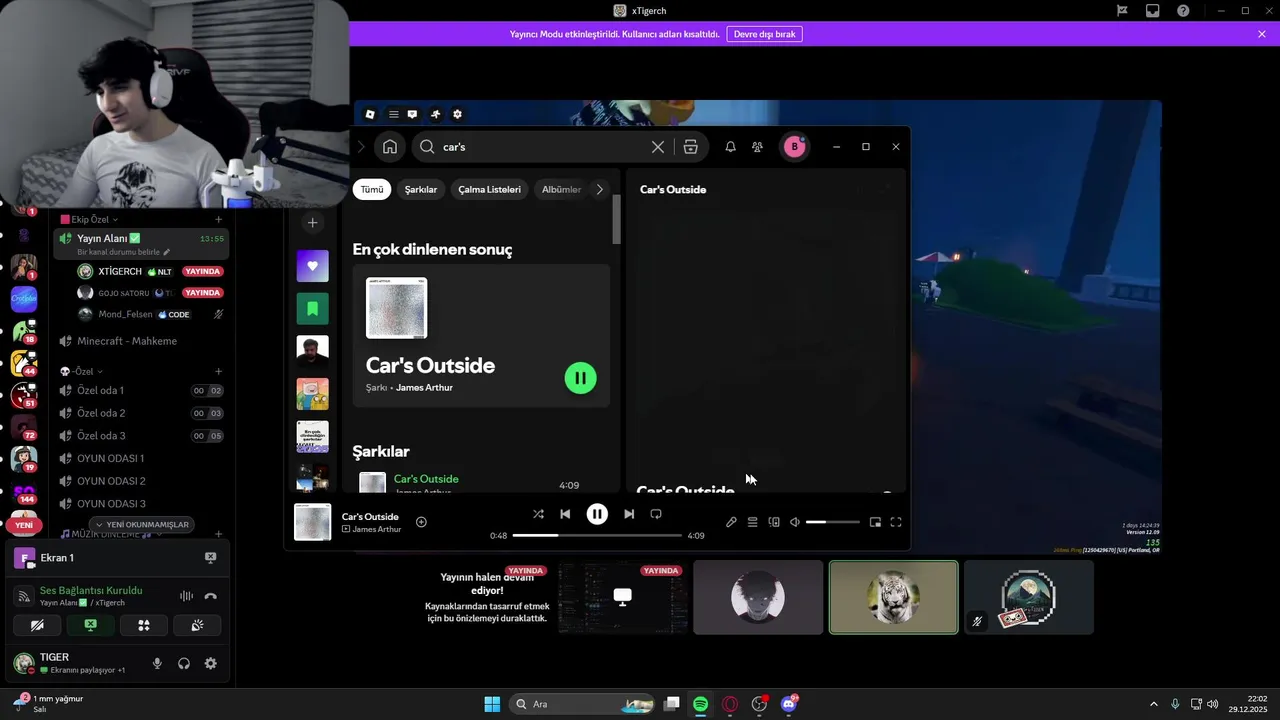This screenshot has height=720, width=1280.
Task: Dismiss the purple streamer mode banner
Action: 1262,34
